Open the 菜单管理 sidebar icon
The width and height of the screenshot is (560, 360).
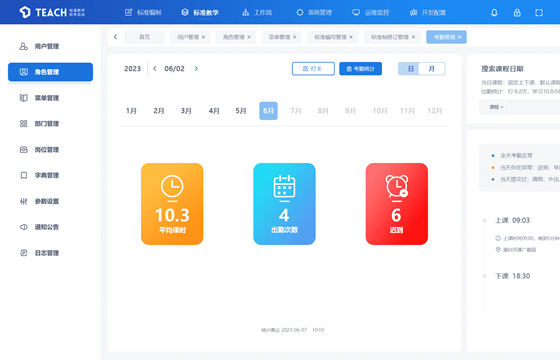pos(24,98)
